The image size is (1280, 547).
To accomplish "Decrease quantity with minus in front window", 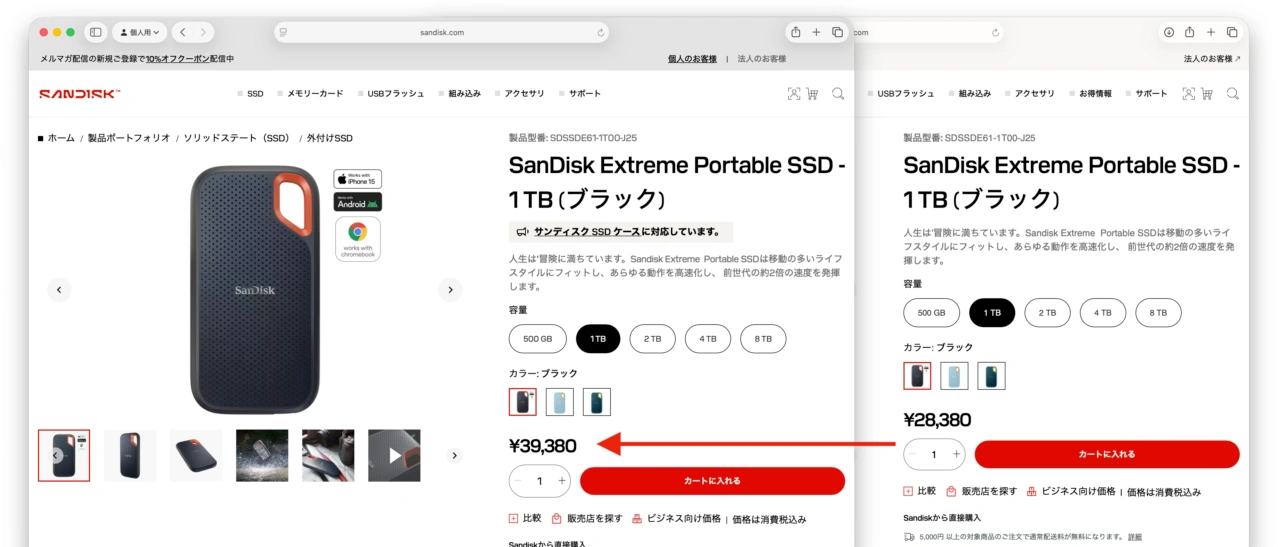I will tap(518, 481).
